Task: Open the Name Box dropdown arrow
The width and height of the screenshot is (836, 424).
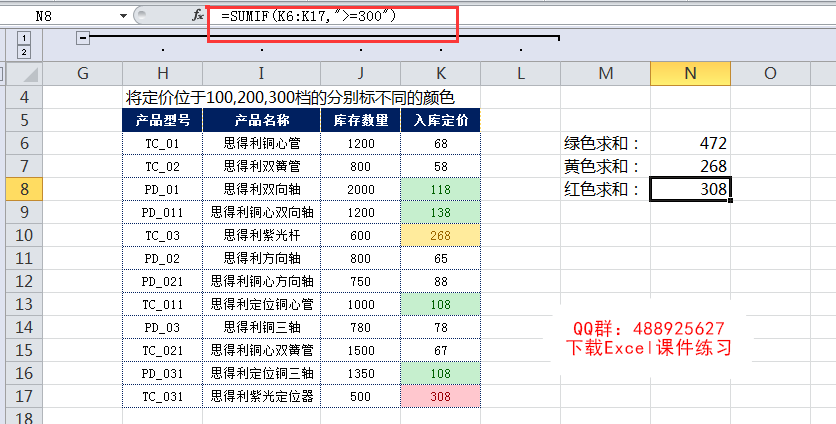Action: (123, 16)
